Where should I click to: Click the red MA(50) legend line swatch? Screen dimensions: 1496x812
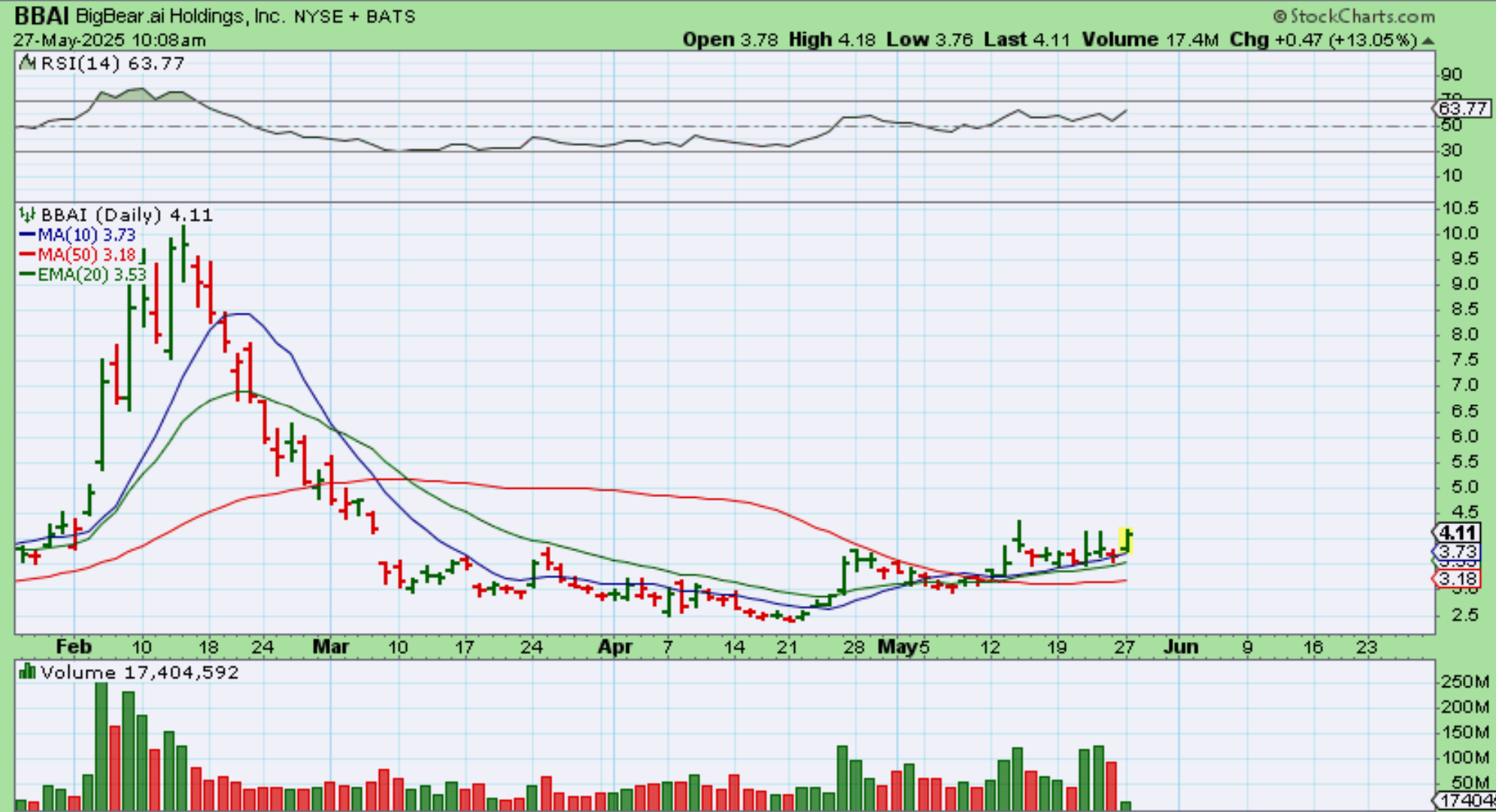coord(28,255)
